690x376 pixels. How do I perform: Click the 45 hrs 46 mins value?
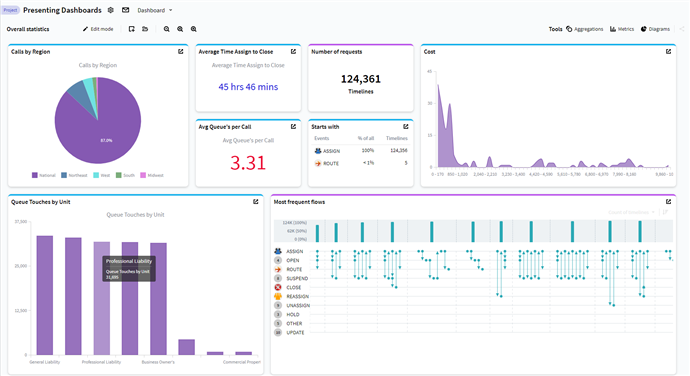point(248,87)
